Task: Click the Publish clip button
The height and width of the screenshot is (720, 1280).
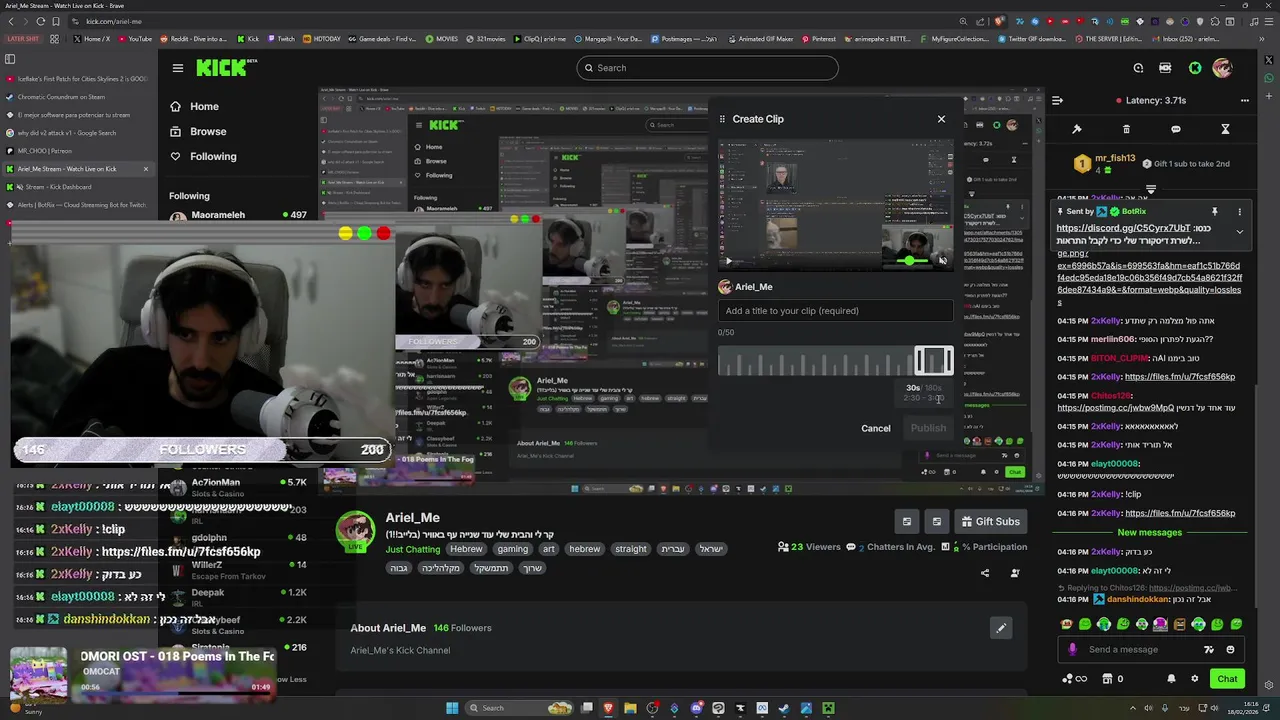Action: 928,428
